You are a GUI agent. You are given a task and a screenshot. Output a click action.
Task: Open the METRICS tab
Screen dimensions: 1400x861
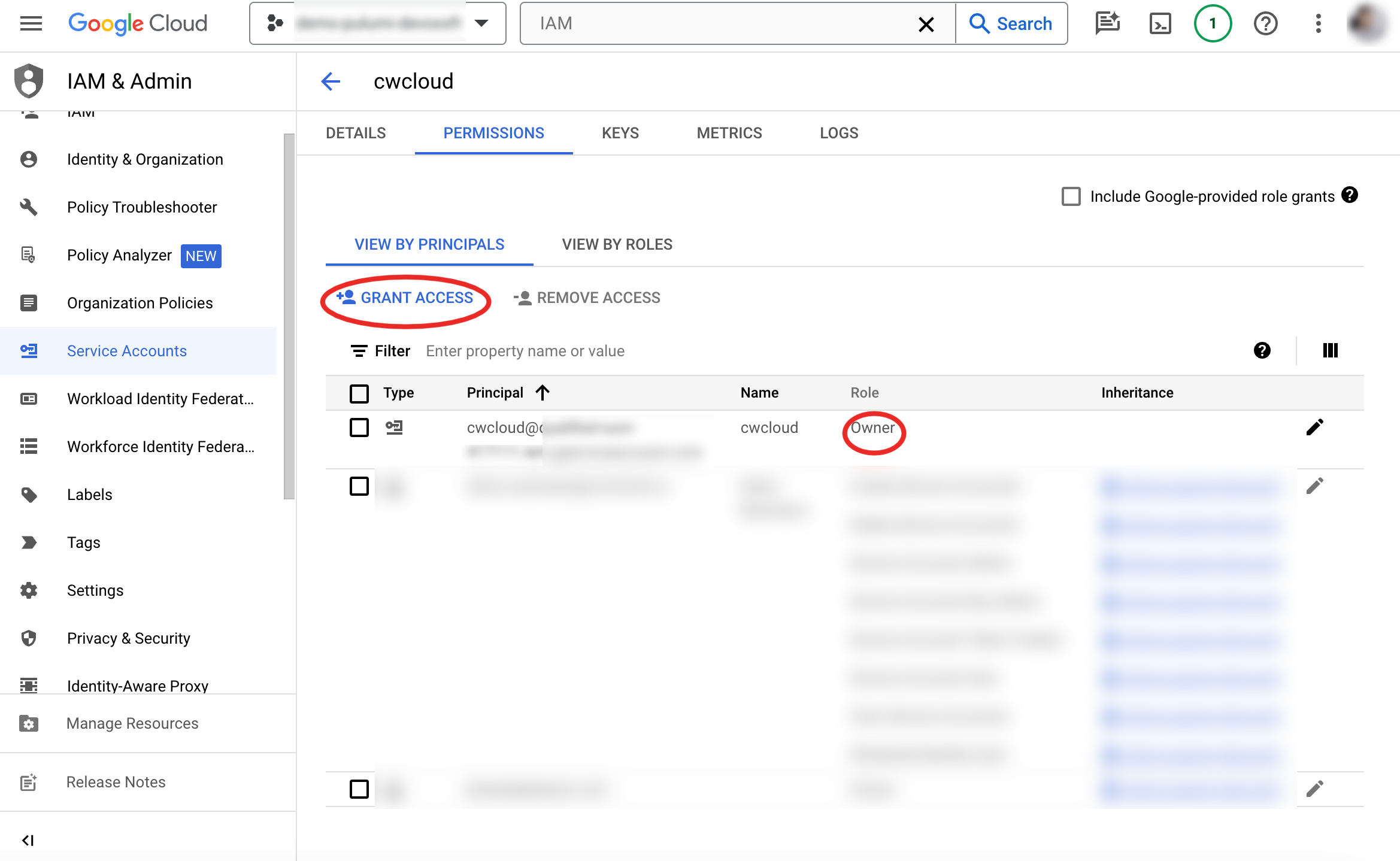729,133
